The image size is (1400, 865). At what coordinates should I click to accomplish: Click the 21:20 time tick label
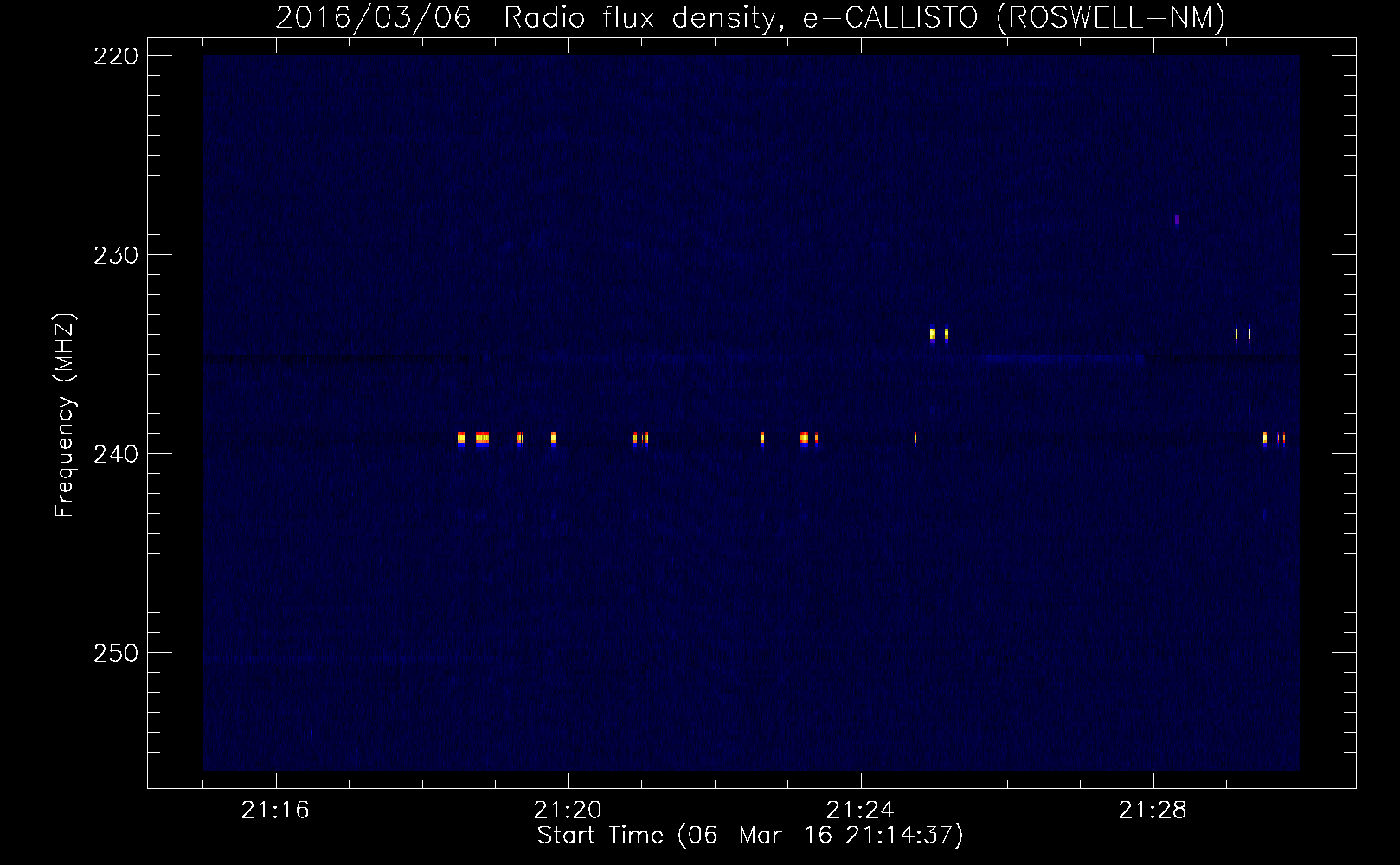click(x=568, y=810)
